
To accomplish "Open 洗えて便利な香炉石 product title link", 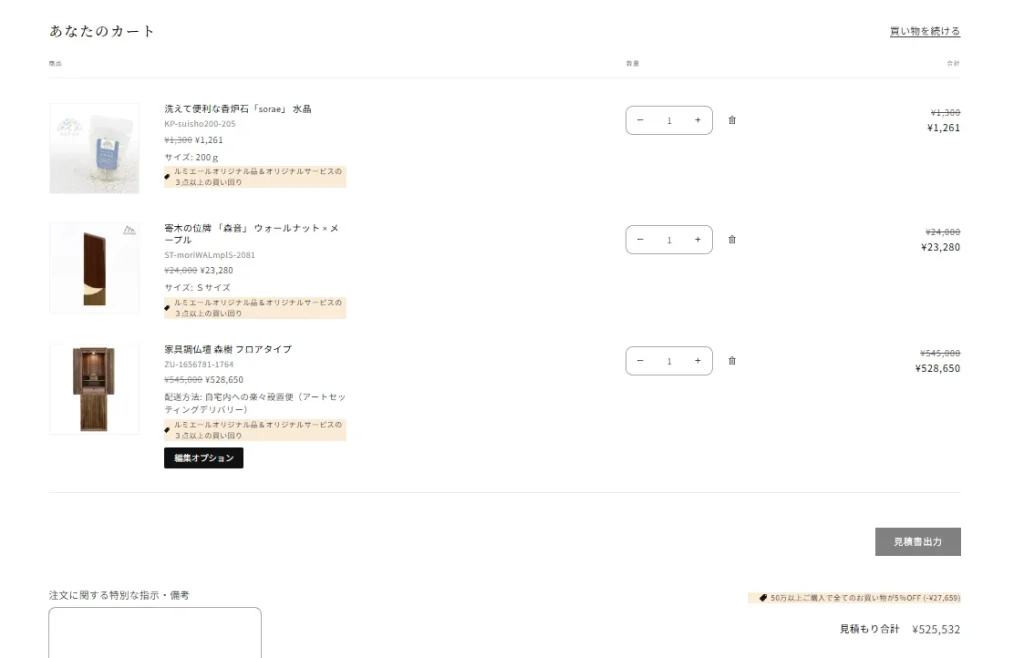I will (x=238, y=109).
